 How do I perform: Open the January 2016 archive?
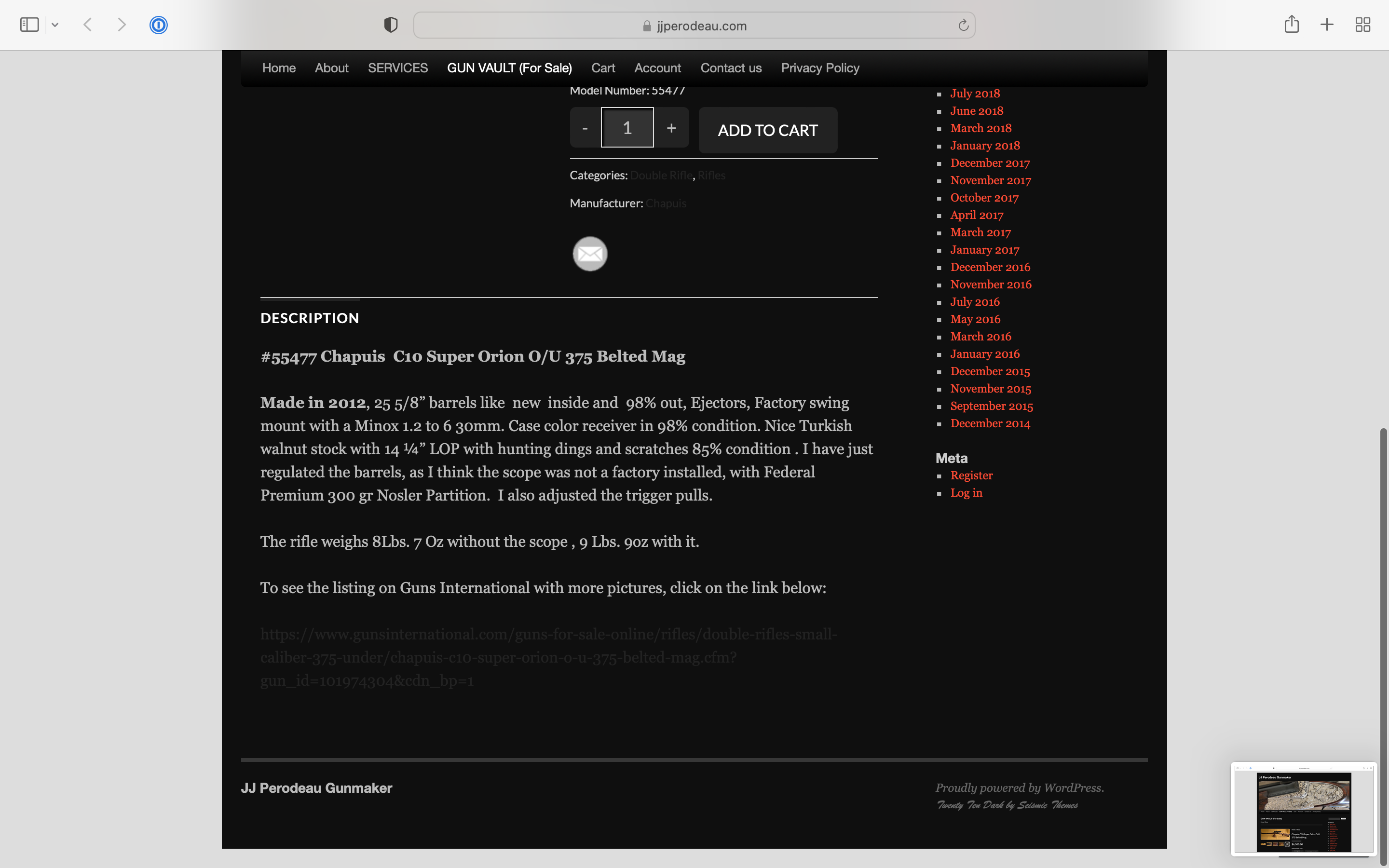985,354
